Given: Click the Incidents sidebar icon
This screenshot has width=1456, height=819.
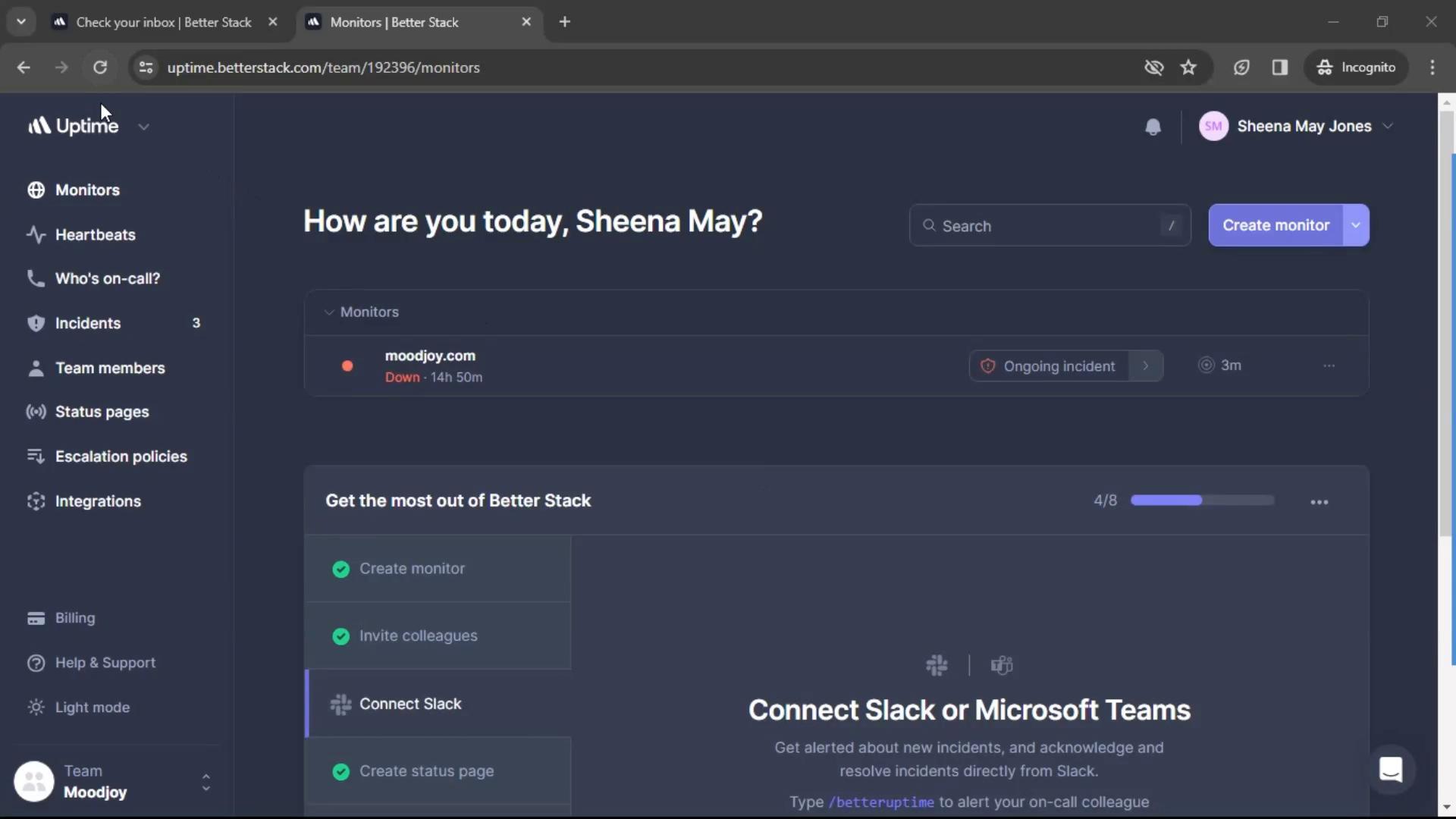Looking at the screenshot, I should (35, 323).
